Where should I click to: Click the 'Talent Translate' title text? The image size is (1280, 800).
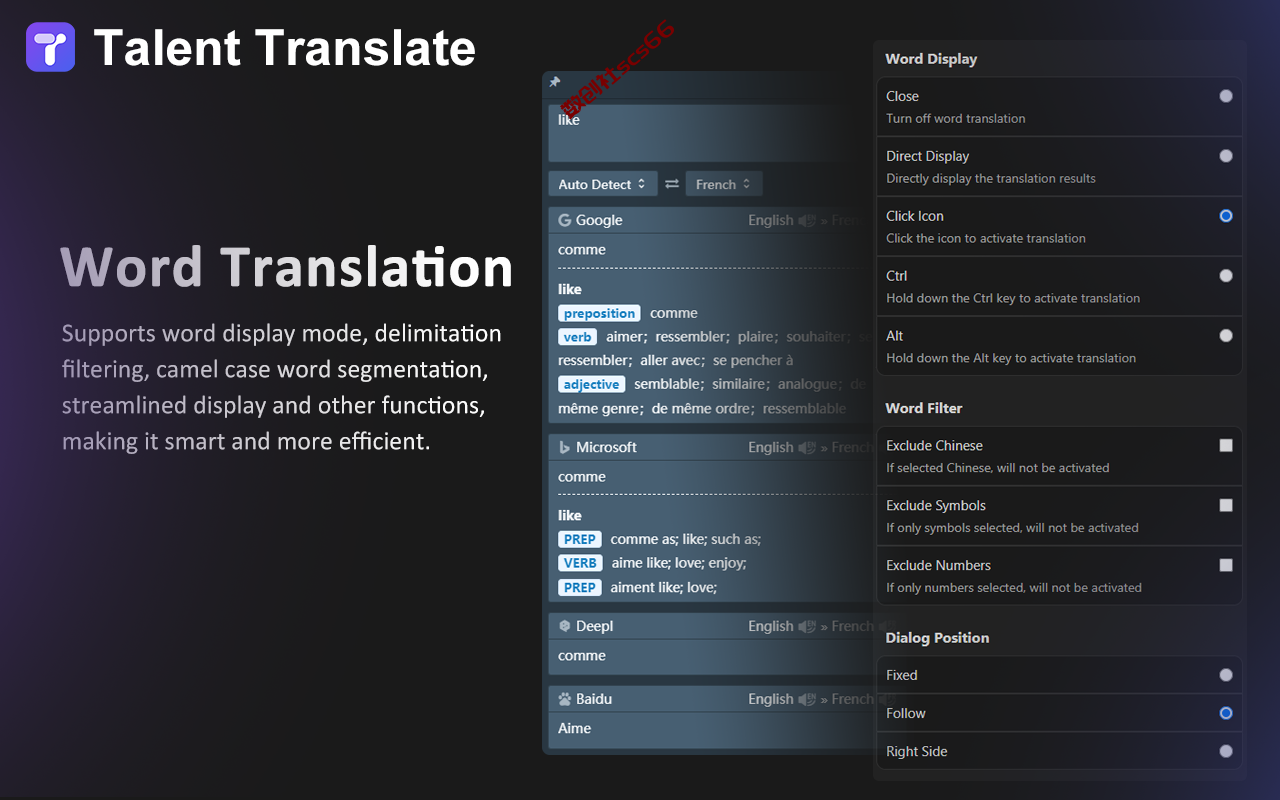(x=285, y=47)
